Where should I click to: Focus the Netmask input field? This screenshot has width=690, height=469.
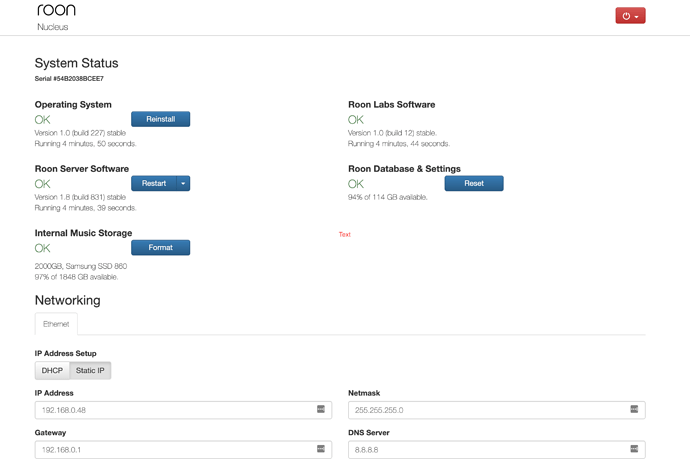pyautogui.click(x=497, y=410)
